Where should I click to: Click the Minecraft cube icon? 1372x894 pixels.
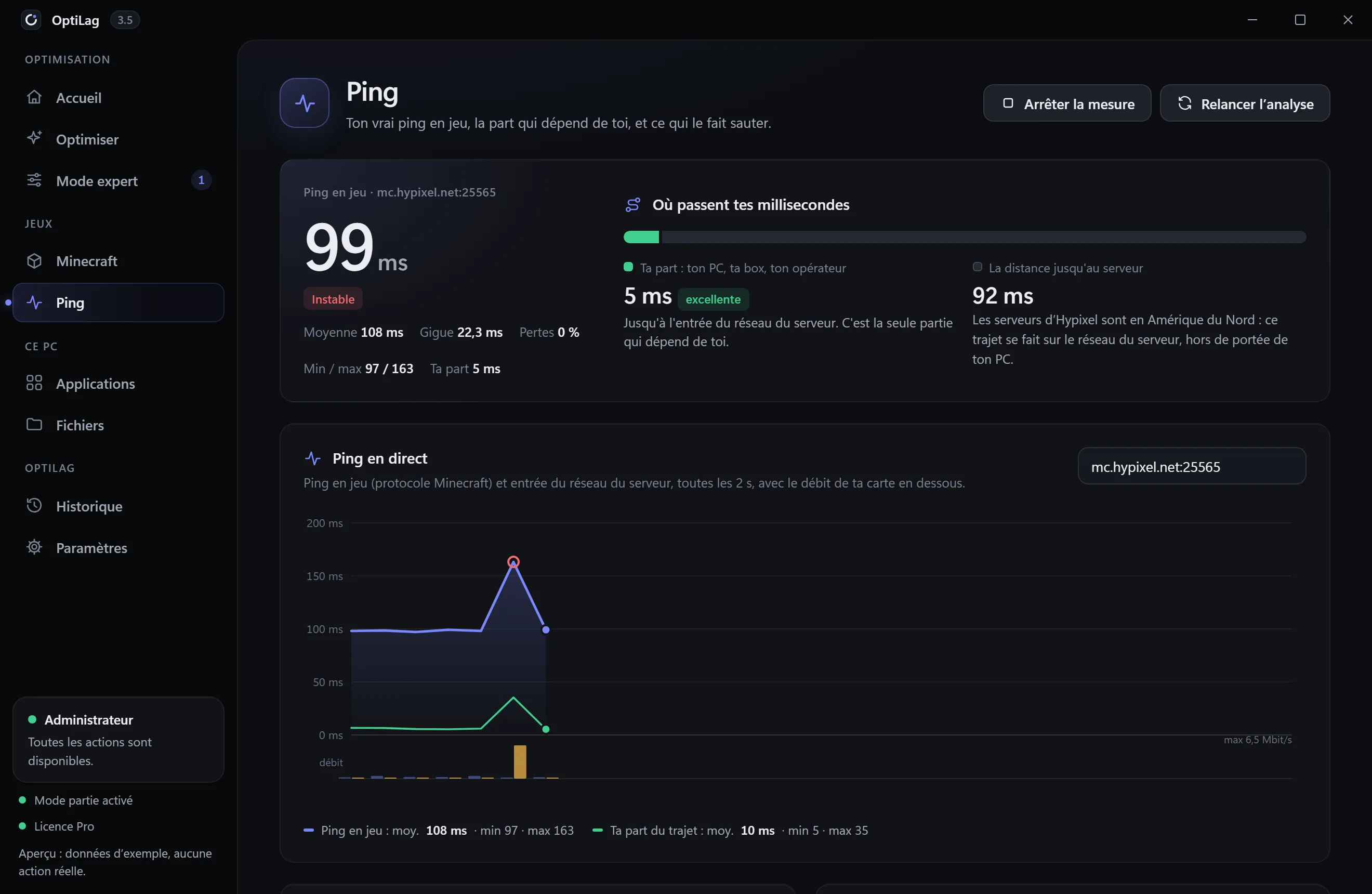click(35, 260)
